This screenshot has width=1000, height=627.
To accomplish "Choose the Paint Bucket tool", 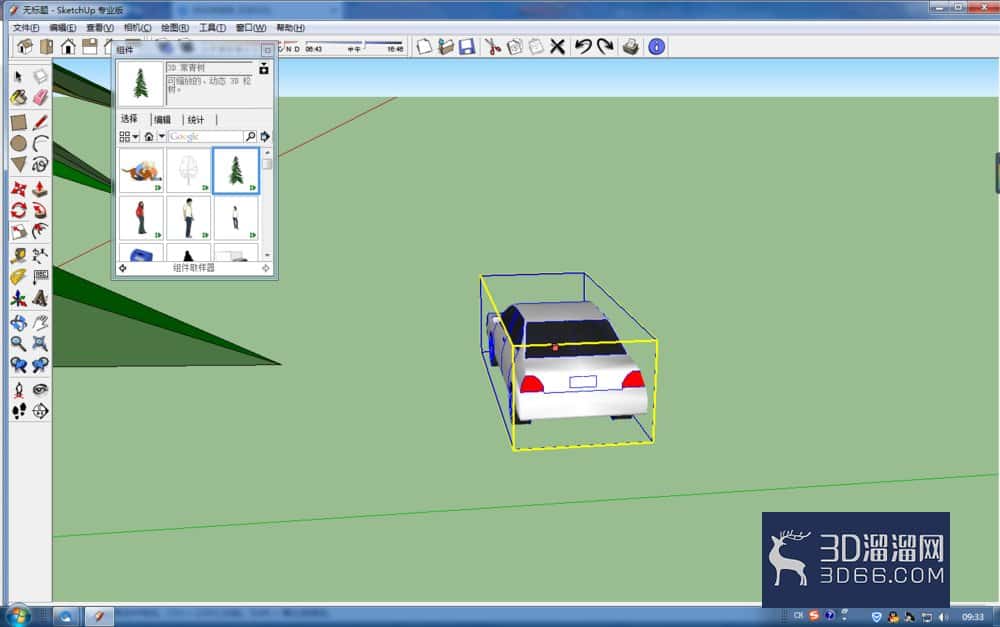I will (x=18, y=97).
